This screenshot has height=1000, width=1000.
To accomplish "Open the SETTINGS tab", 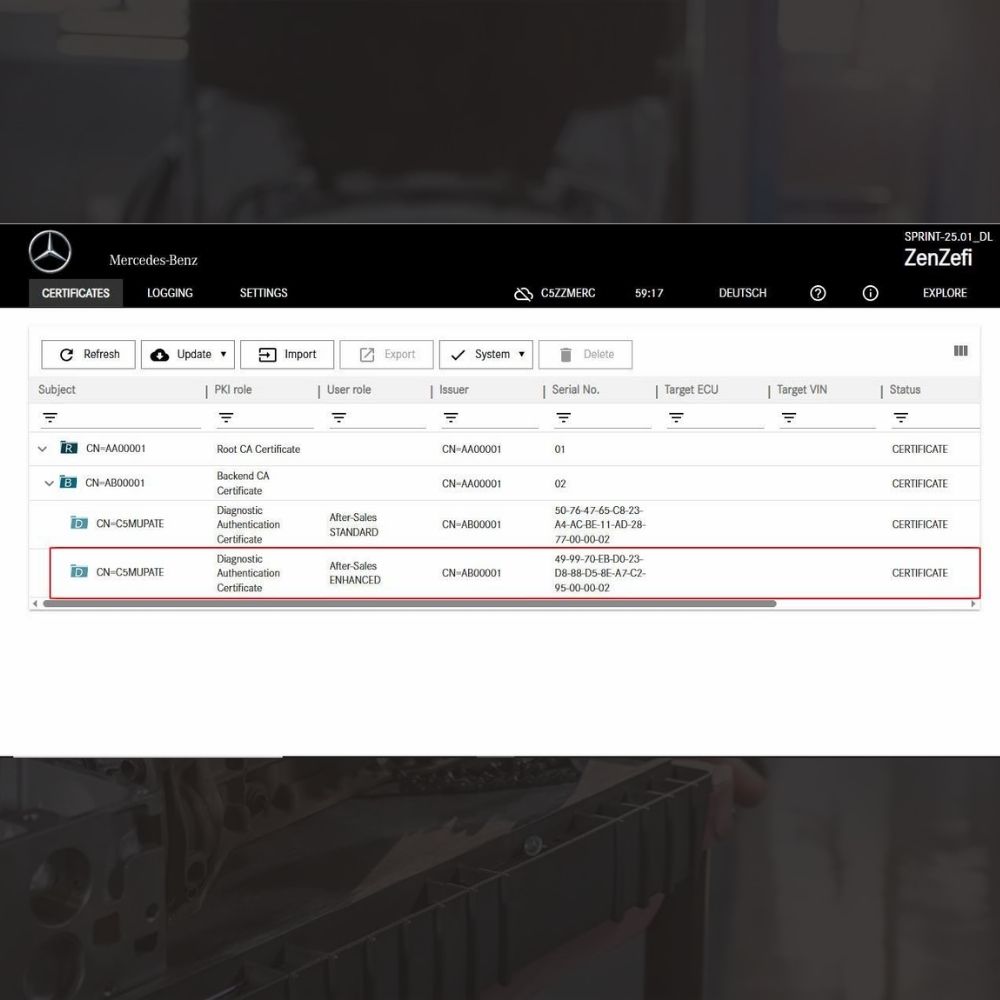I will click(263, 293).
